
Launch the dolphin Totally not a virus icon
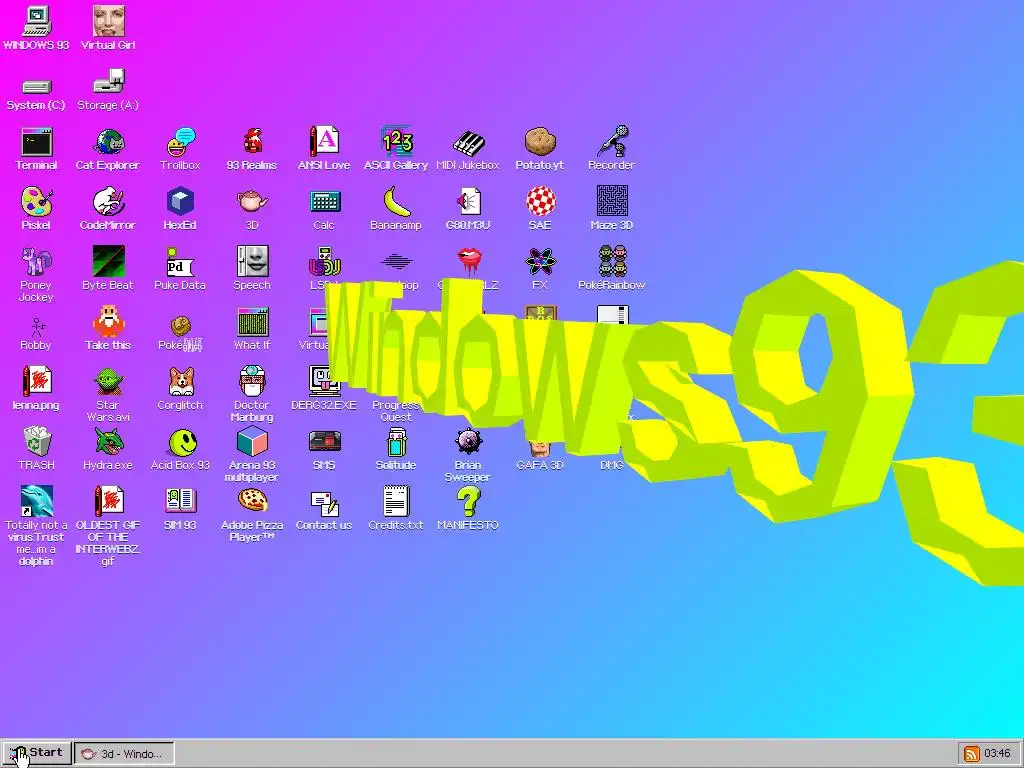pos(37,502)
